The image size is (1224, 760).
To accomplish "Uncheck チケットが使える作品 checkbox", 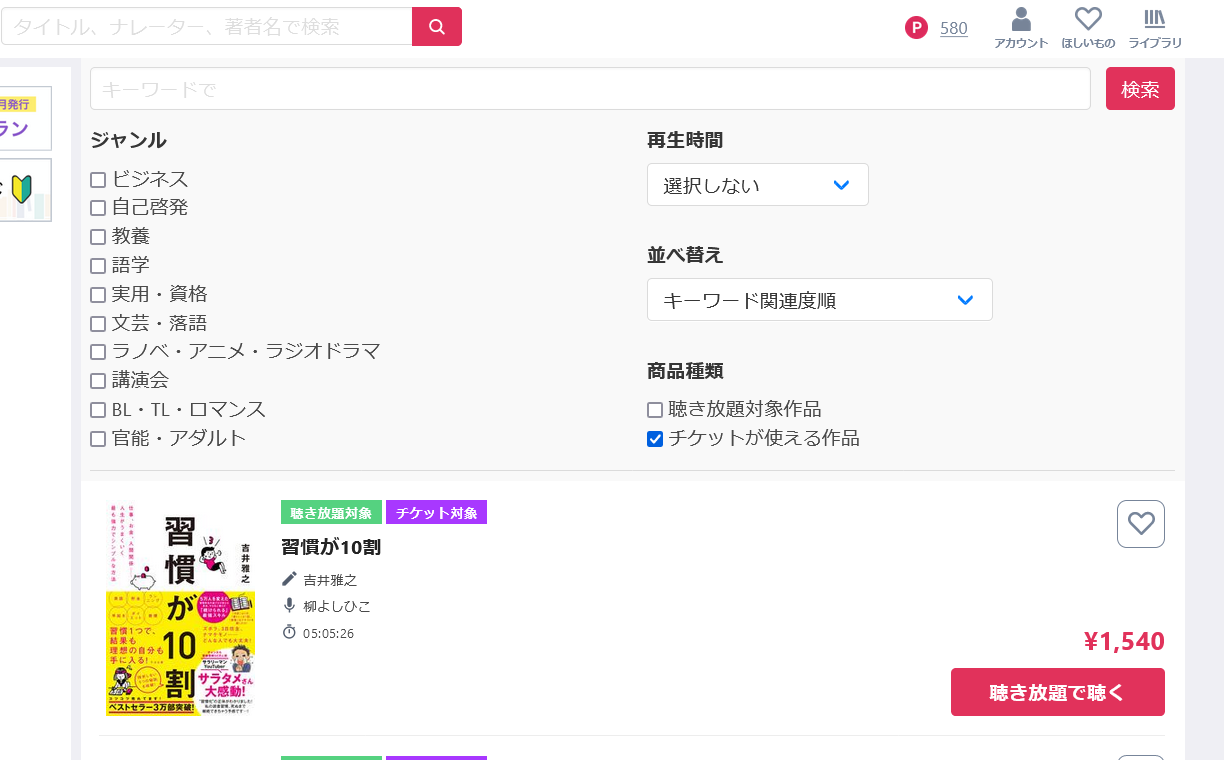I will point(655,439).
